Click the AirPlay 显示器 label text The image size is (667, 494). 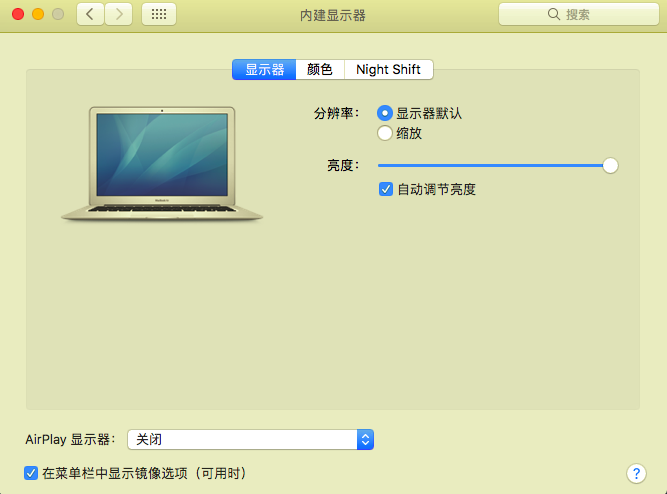[70, 439]
